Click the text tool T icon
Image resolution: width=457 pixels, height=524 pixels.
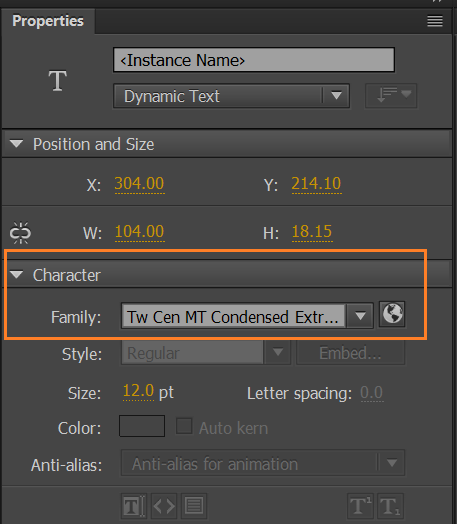pyautogui.click(x=57, y=81)
